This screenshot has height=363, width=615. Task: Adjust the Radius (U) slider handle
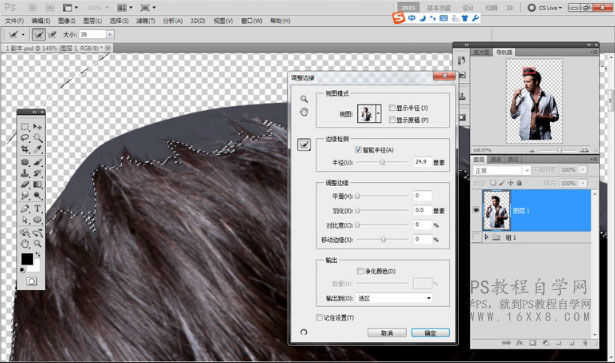(x=382, y=162)
